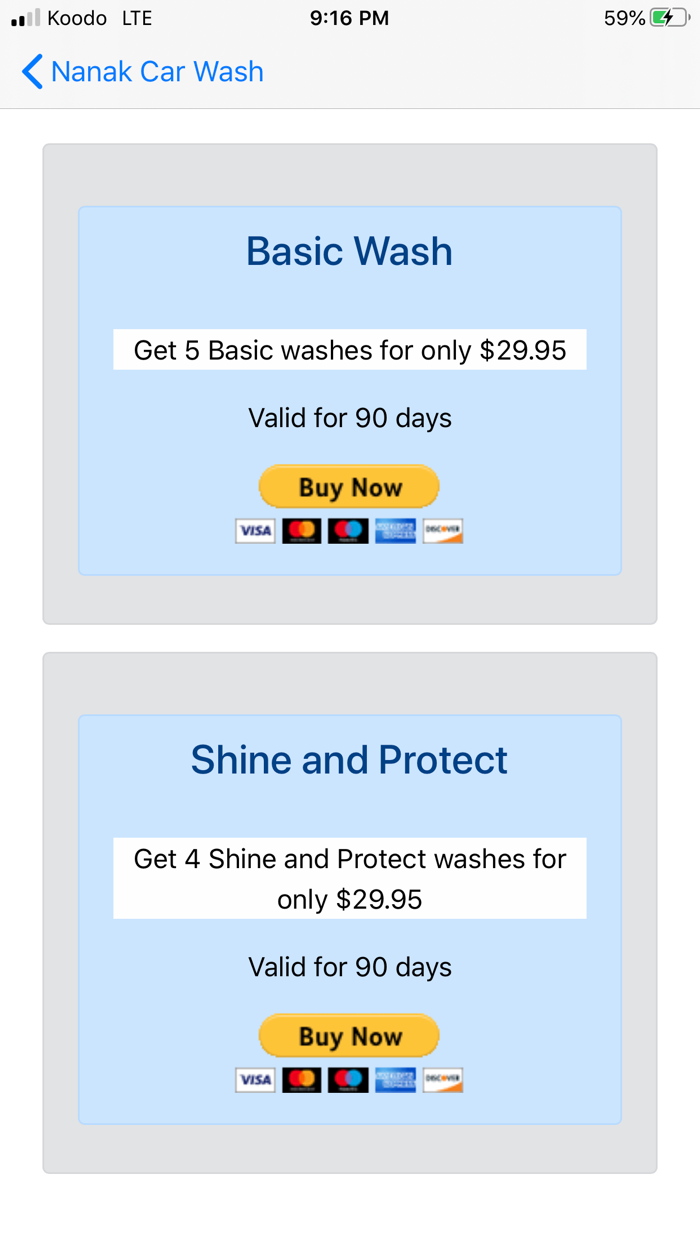
Task: Click American Express icon under Shine and Protect
Action: coord(395,1080)
